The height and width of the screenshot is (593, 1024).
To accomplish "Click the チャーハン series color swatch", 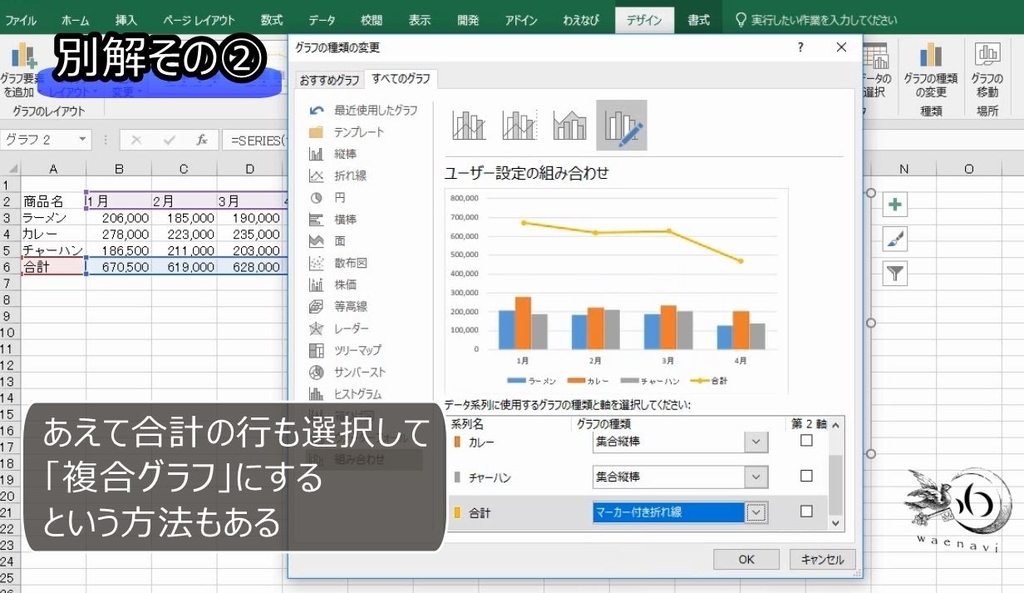I will click(457, 477).
